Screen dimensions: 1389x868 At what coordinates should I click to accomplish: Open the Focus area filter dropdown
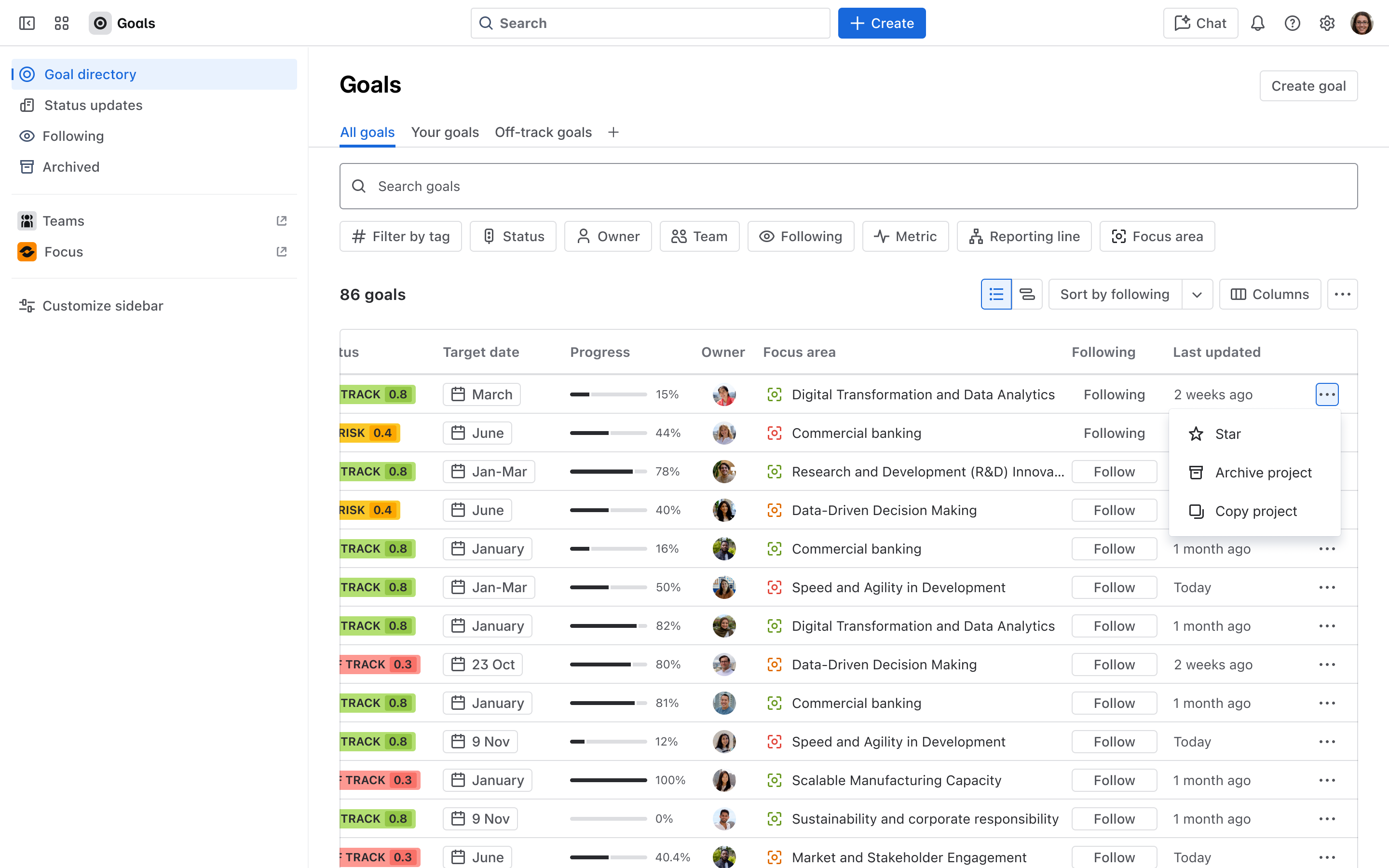click(x=1157, y=236)
